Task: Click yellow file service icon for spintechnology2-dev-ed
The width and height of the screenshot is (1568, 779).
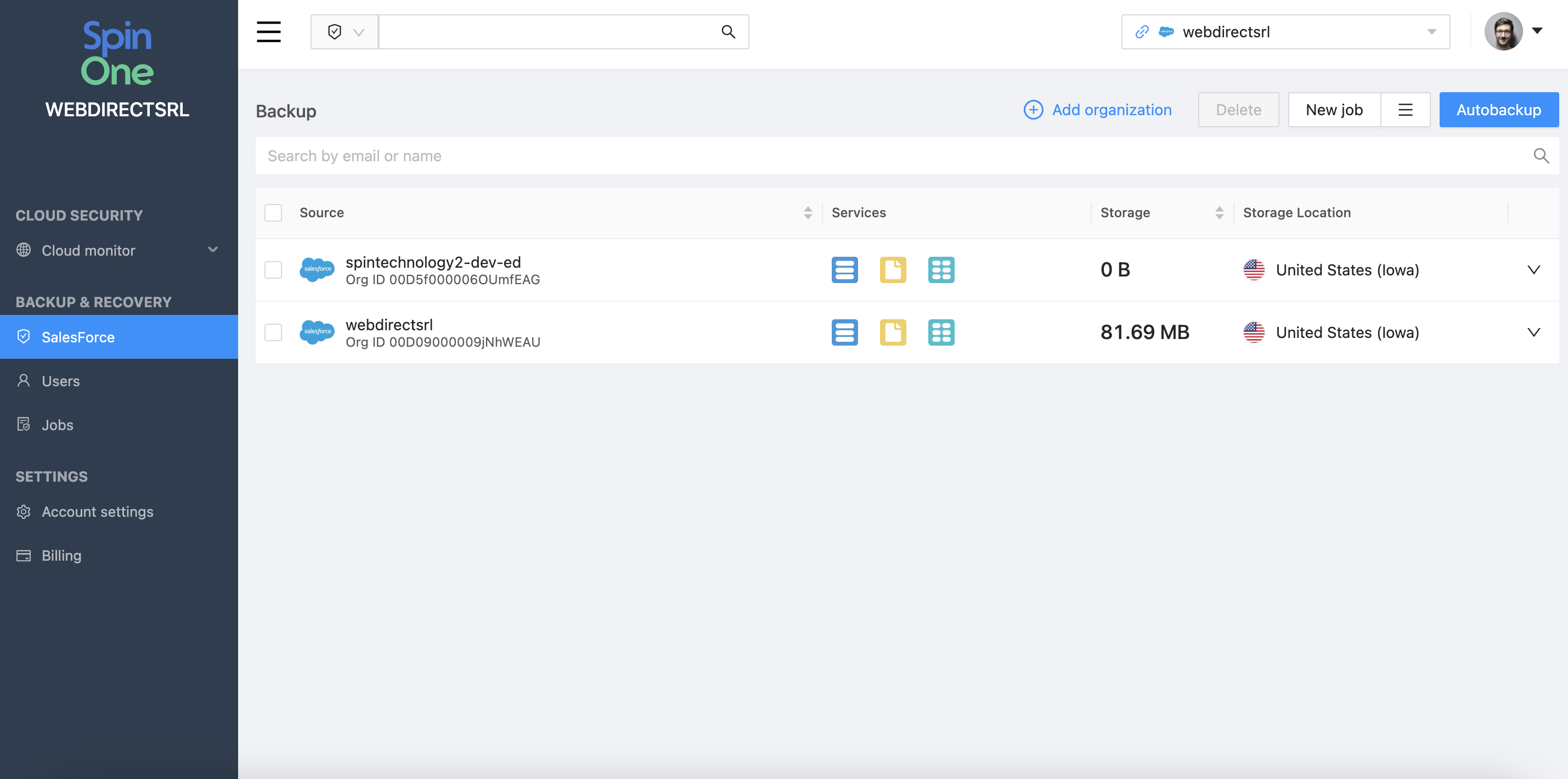Action: pos(892,269)
